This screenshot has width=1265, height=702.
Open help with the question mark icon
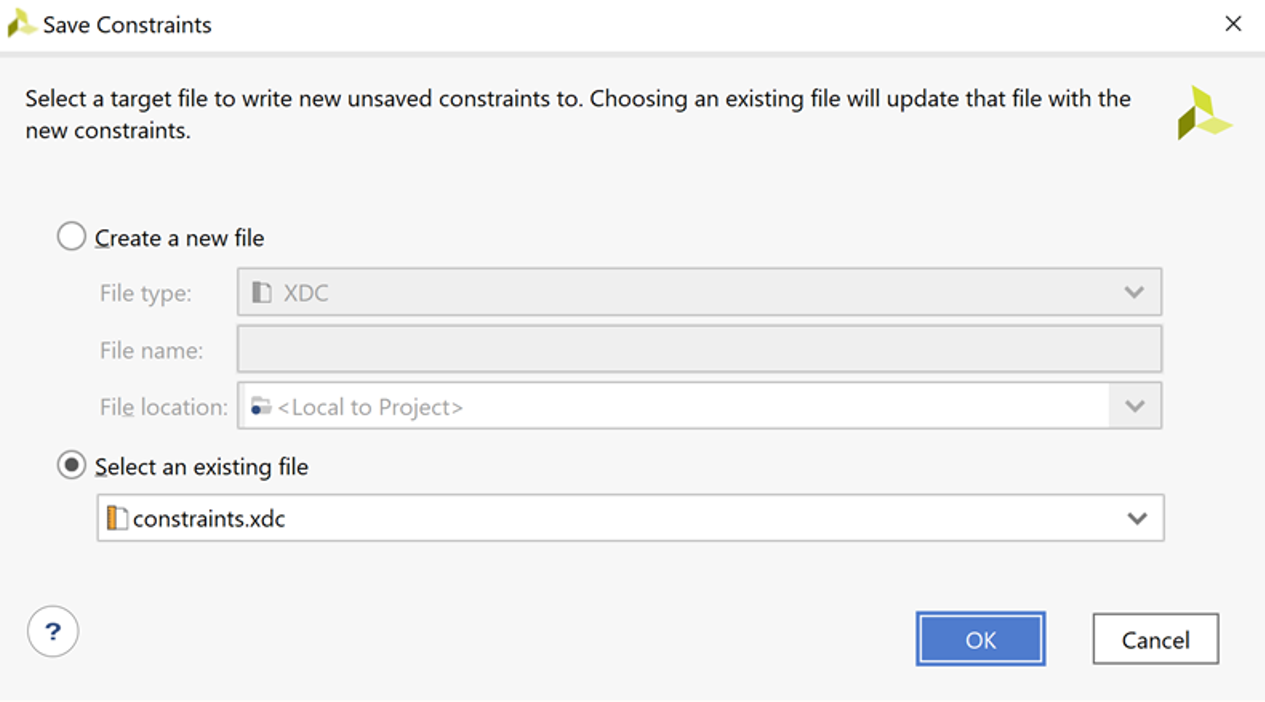click(52, 632)
